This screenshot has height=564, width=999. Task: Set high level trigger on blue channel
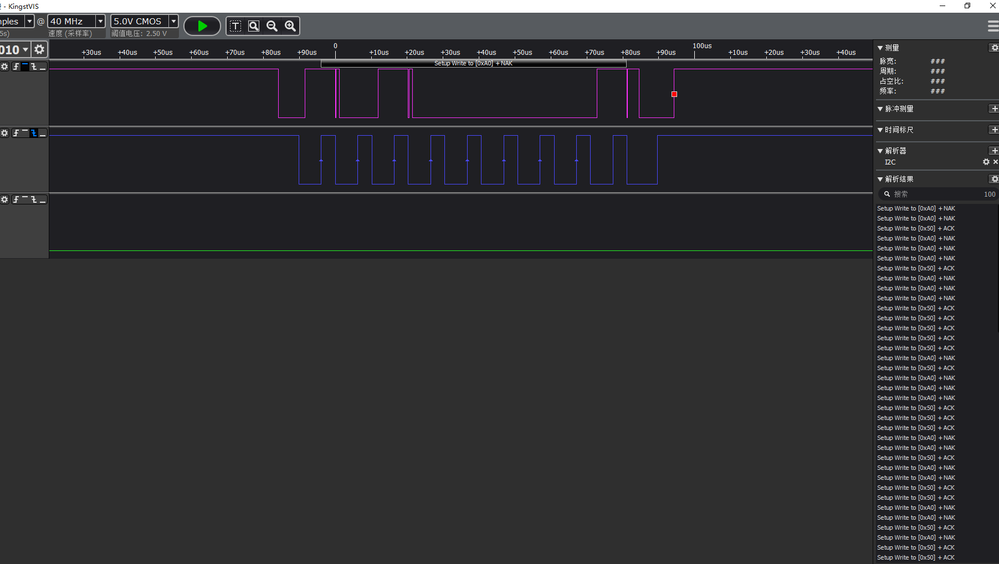pos(25,133)
